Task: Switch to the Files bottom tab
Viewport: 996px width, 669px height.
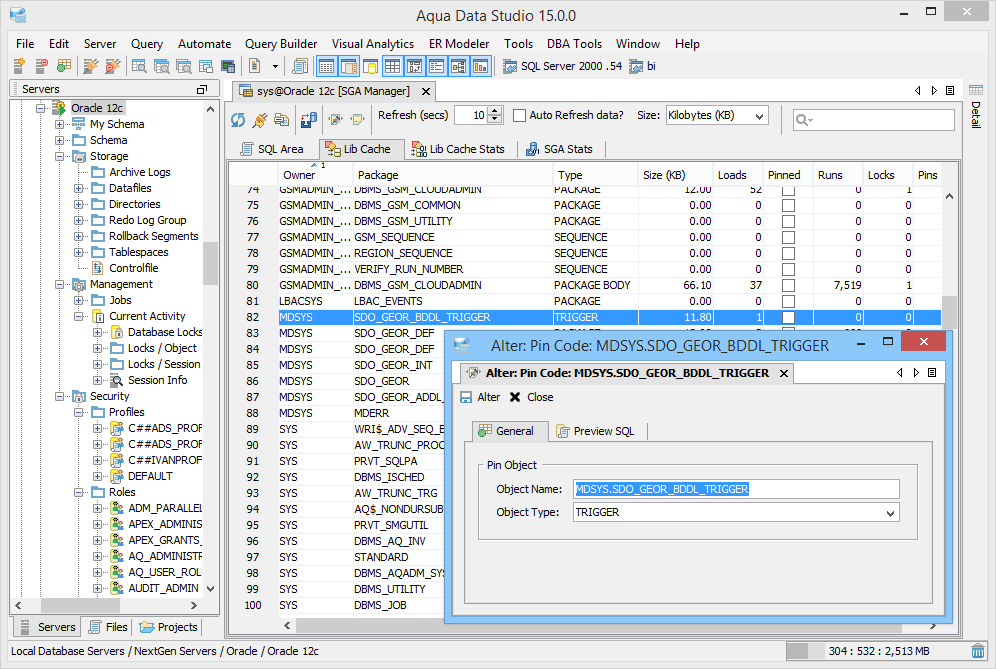Action: (108, 627)
